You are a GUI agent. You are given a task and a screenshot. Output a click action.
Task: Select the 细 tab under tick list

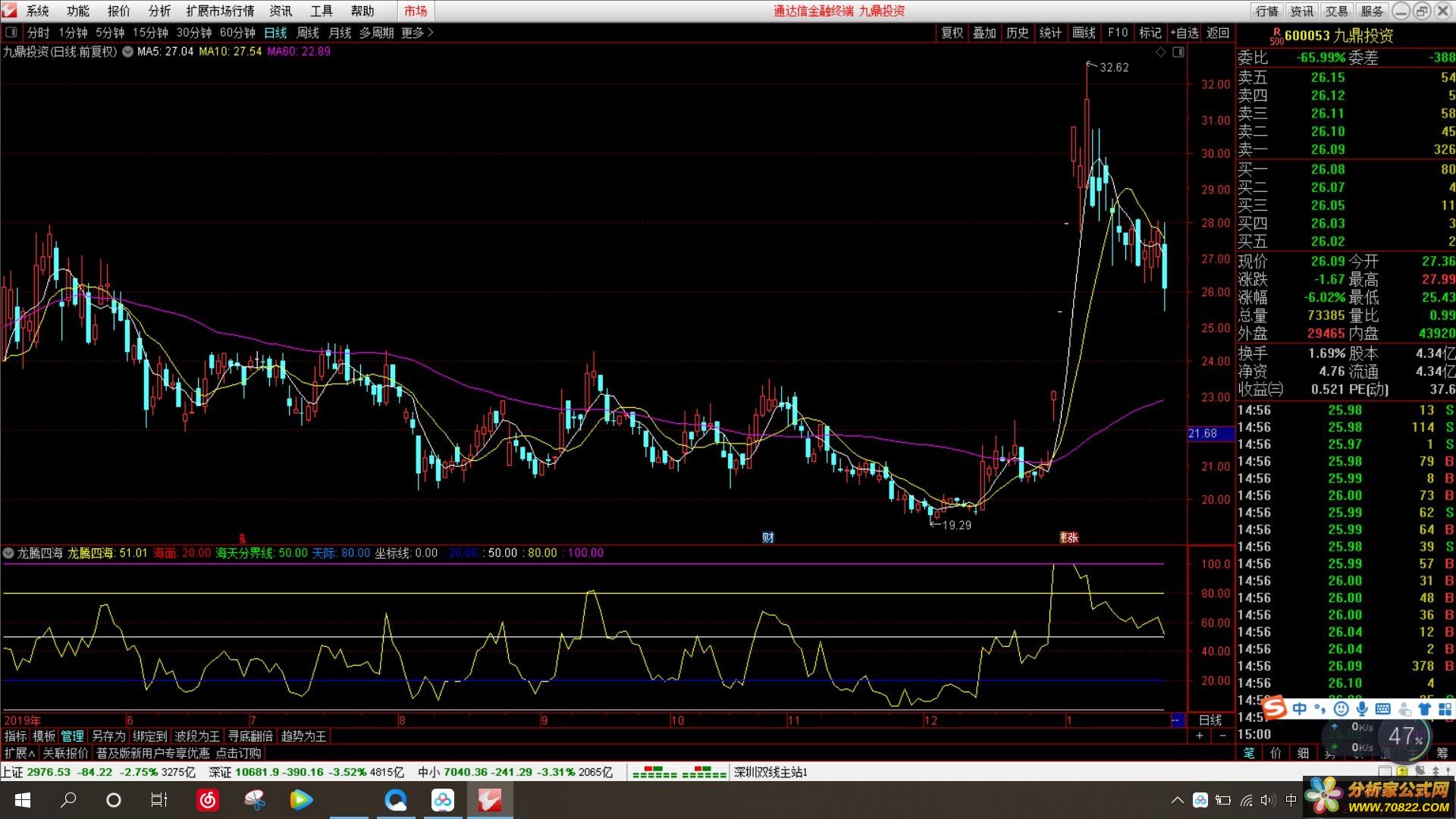pyautogui.click(x=1304, y=753)
